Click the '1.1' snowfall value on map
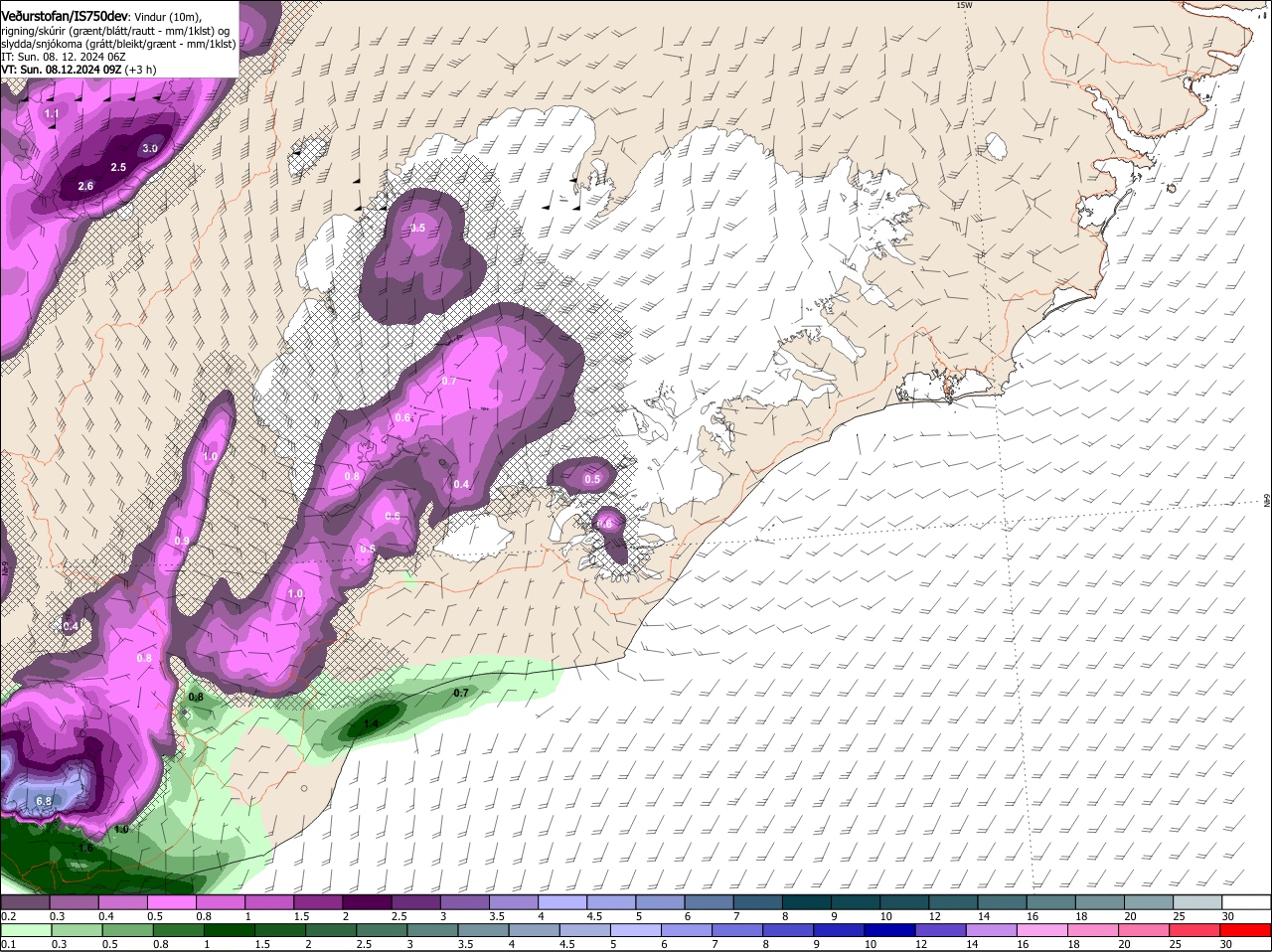Viewport: 1272px width, 952px height. (x=53, y=114)
